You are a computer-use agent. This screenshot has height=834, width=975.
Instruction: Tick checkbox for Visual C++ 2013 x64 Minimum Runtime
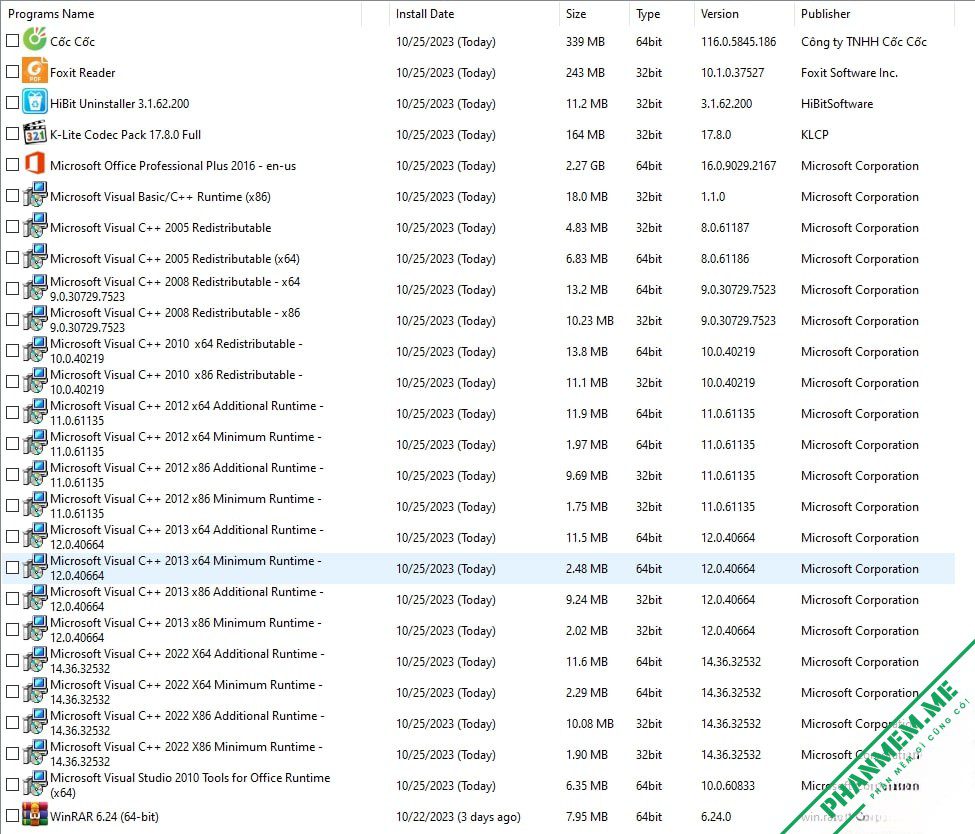(12, 568)
